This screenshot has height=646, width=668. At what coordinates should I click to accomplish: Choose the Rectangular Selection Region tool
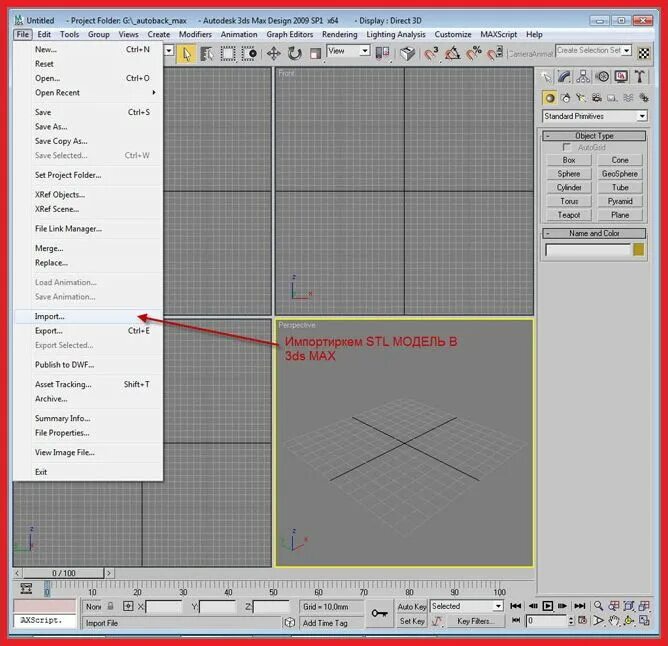(x=227, y=54)
